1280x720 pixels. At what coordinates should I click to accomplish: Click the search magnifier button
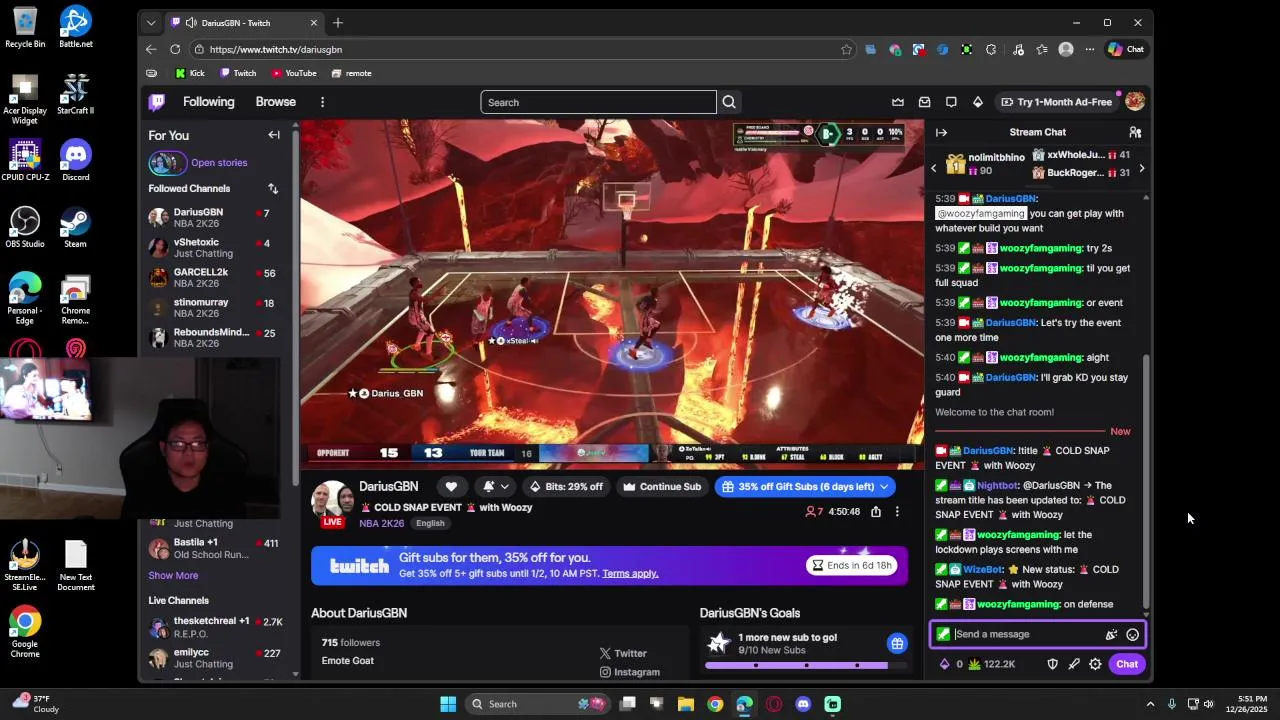point(729,102)
